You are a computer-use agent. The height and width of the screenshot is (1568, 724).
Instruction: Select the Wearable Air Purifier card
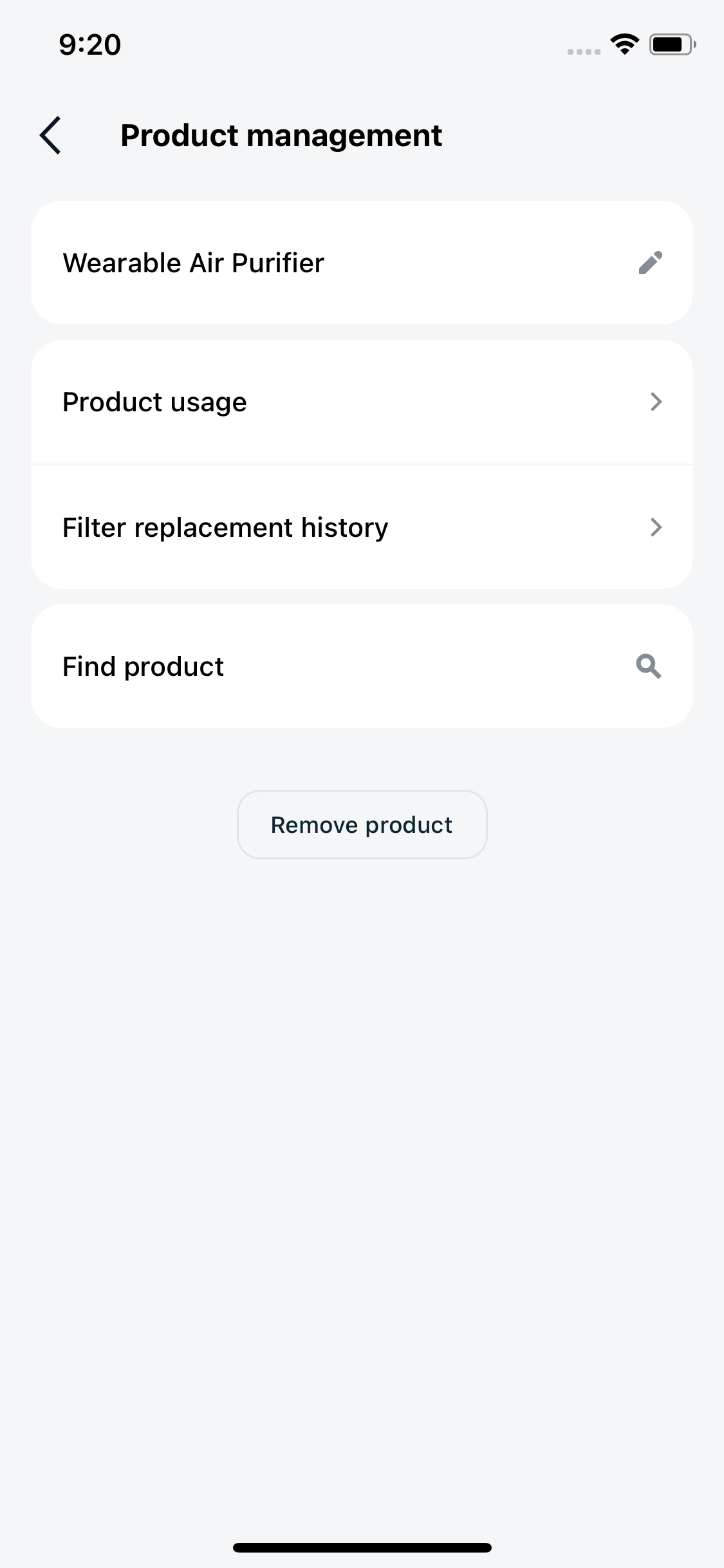(x=362, y=263)
